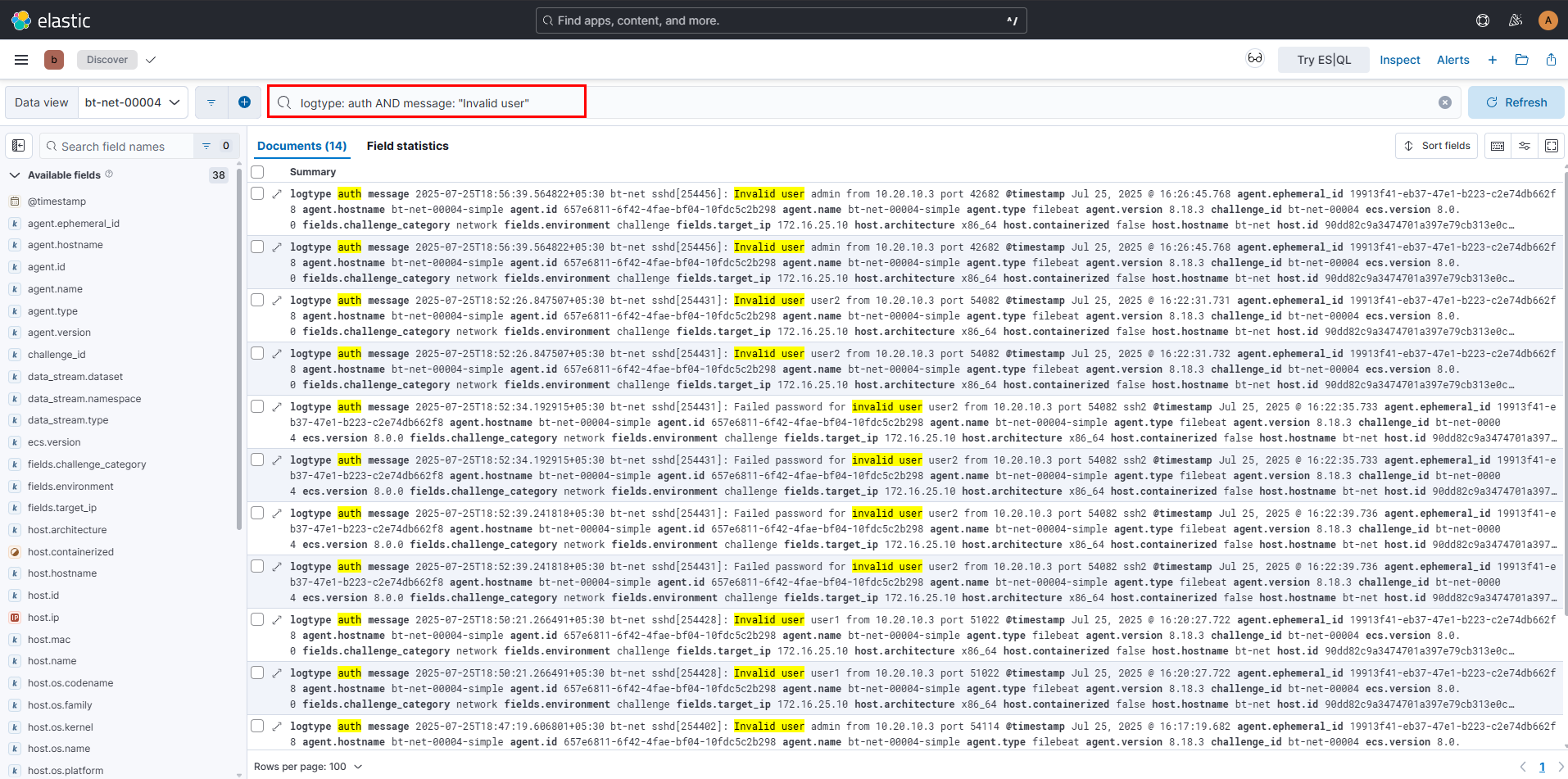Expand the first document's details arrow

coord(277,194)
